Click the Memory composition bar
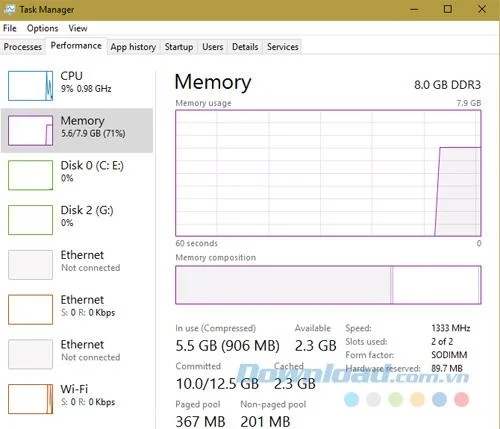 pyautogui.click(x=328, y=285)
